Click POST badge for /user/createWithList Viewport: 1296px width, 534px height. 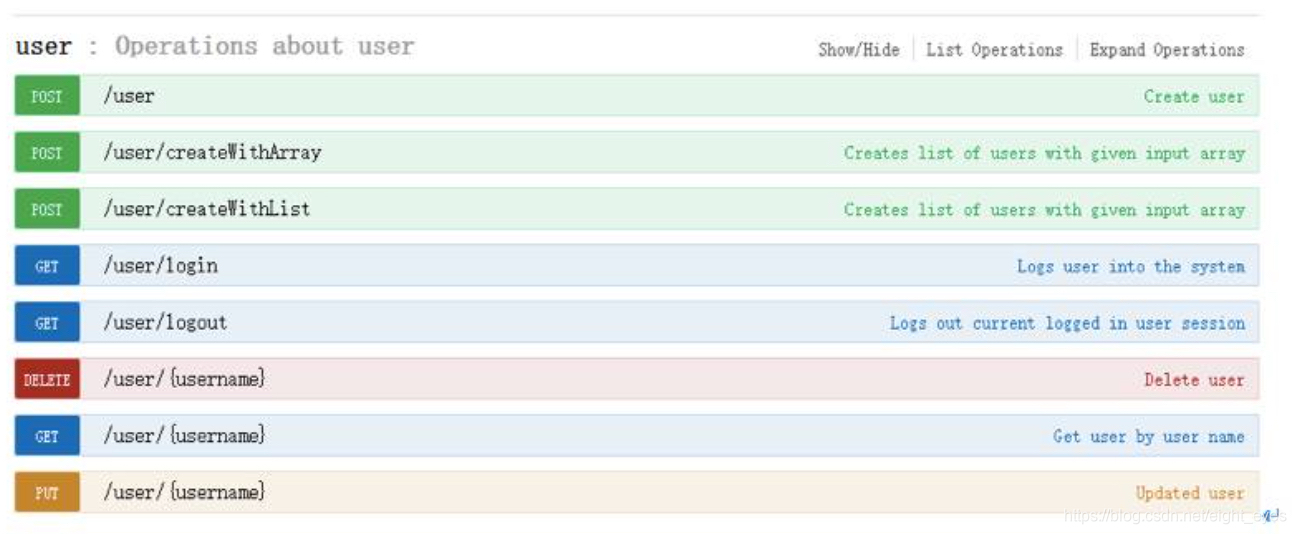(x=47, y=209)
